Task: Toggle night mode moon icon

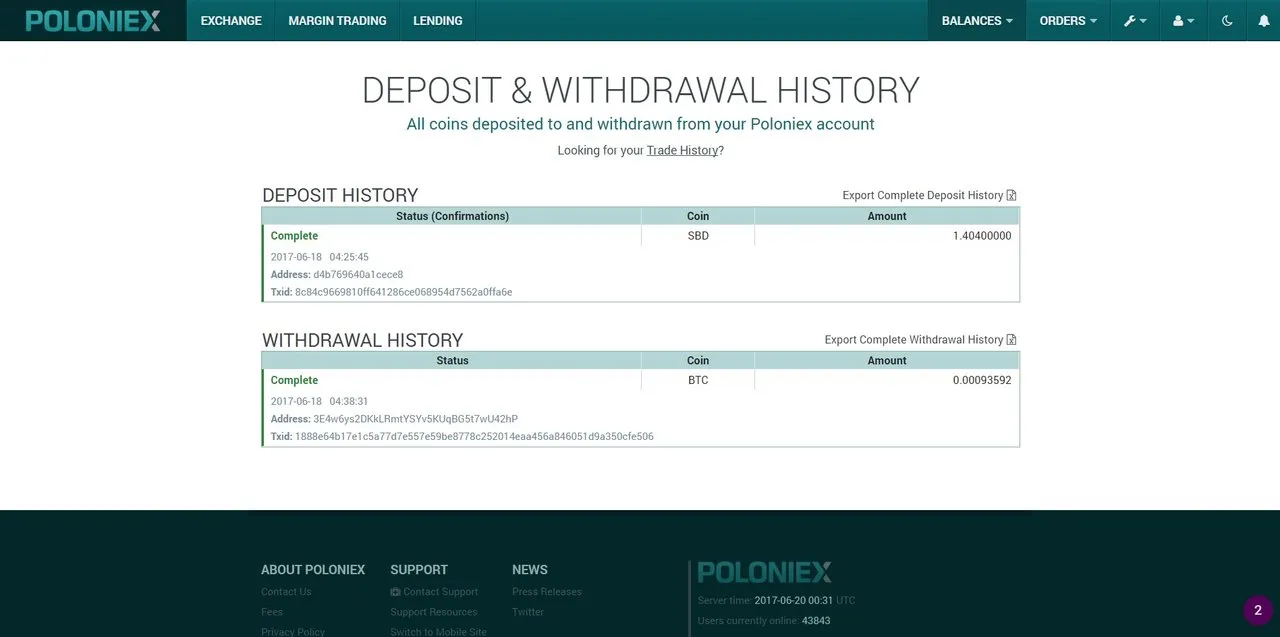Action: pyautogui.click(x=1227, y=20)
